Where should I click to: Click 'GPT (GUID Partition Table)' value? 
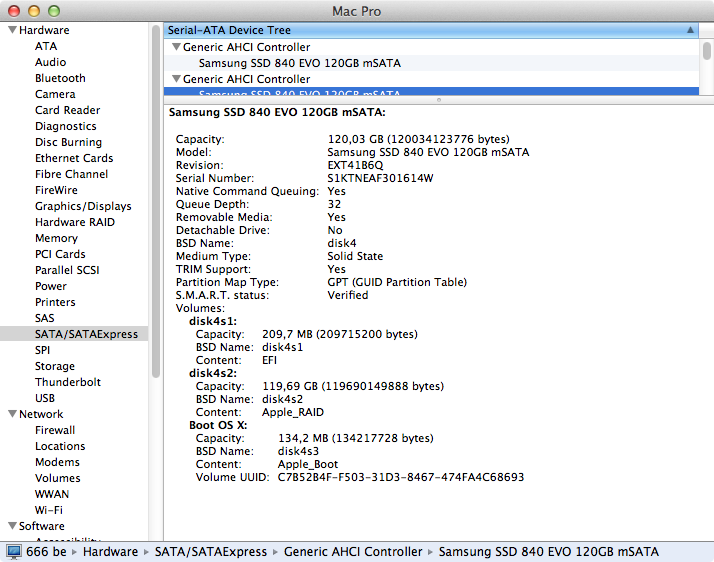[x=397, y=282]
